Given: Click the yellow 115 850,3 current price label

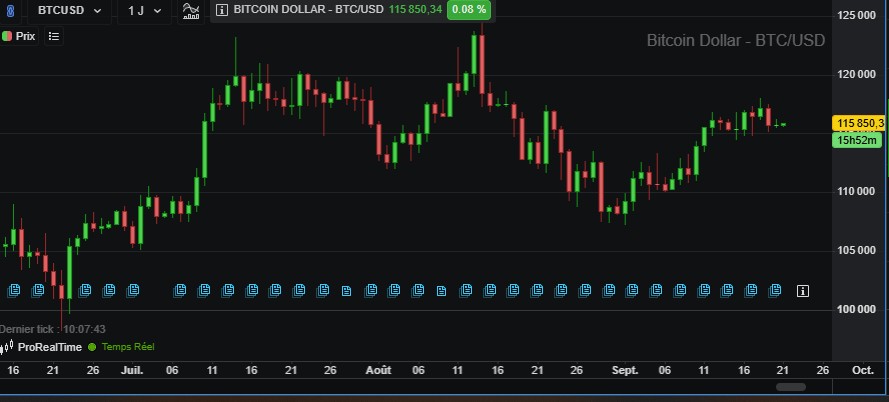Looking at the screenshot, I should point(858,123).
